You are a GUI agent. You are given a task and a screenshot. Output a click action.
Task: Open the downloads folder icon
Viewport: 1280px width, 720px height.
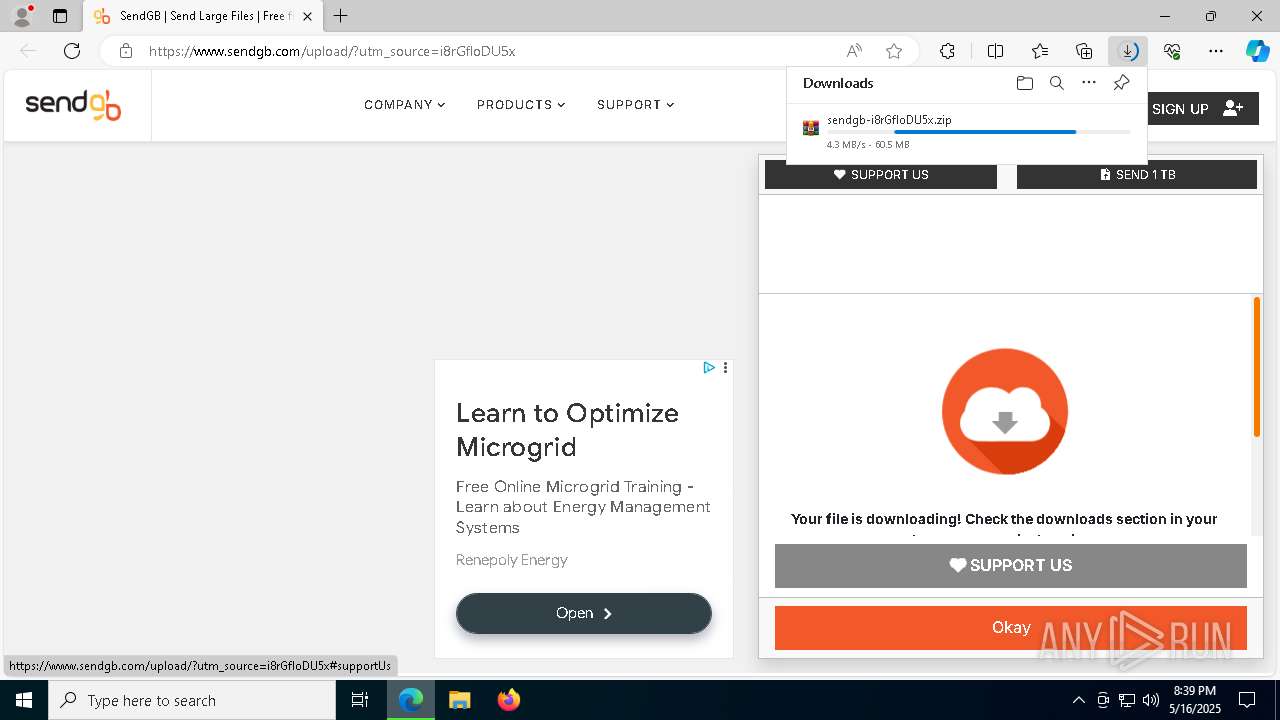point(1025,83)
